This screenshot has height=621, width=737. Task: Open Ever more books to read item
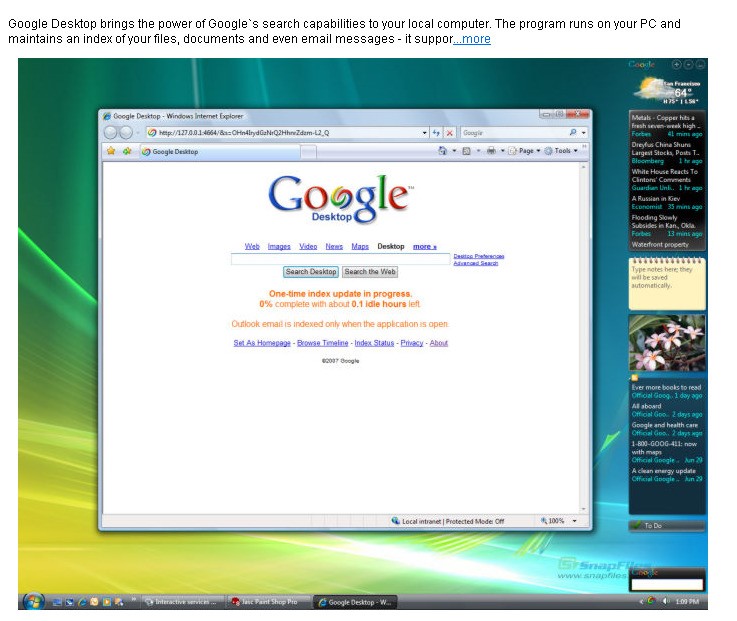[666, 392]
